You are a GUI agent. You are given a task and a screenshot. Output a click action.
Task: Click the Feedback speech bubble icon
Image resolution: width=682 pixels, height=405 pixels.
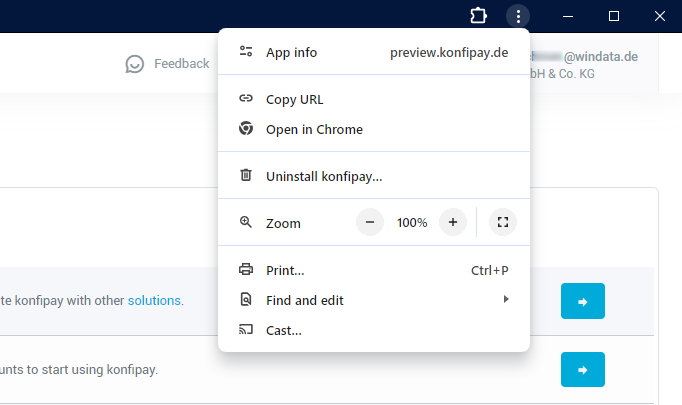point(135,64)
